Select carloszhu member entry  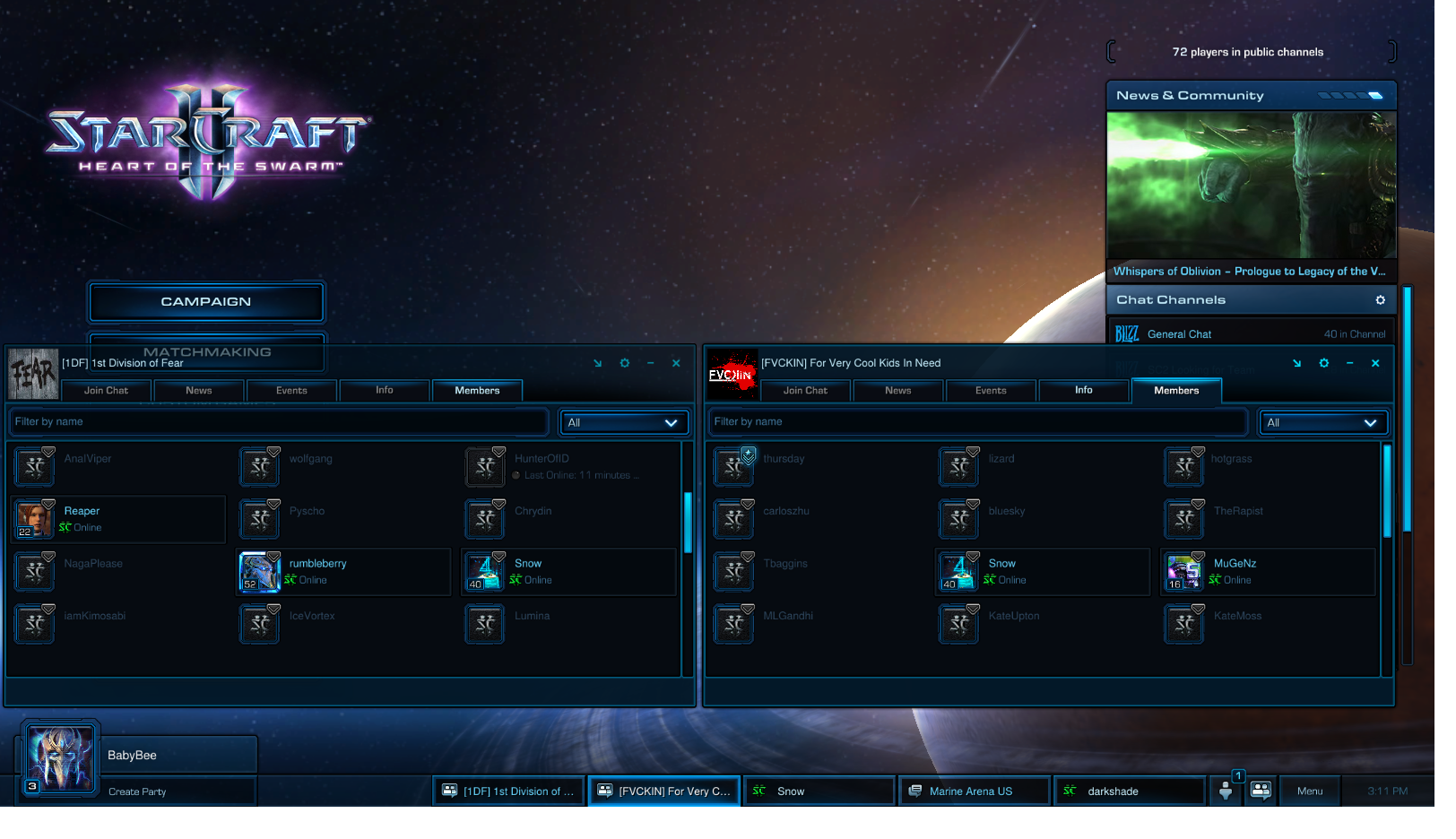point(818,519)
